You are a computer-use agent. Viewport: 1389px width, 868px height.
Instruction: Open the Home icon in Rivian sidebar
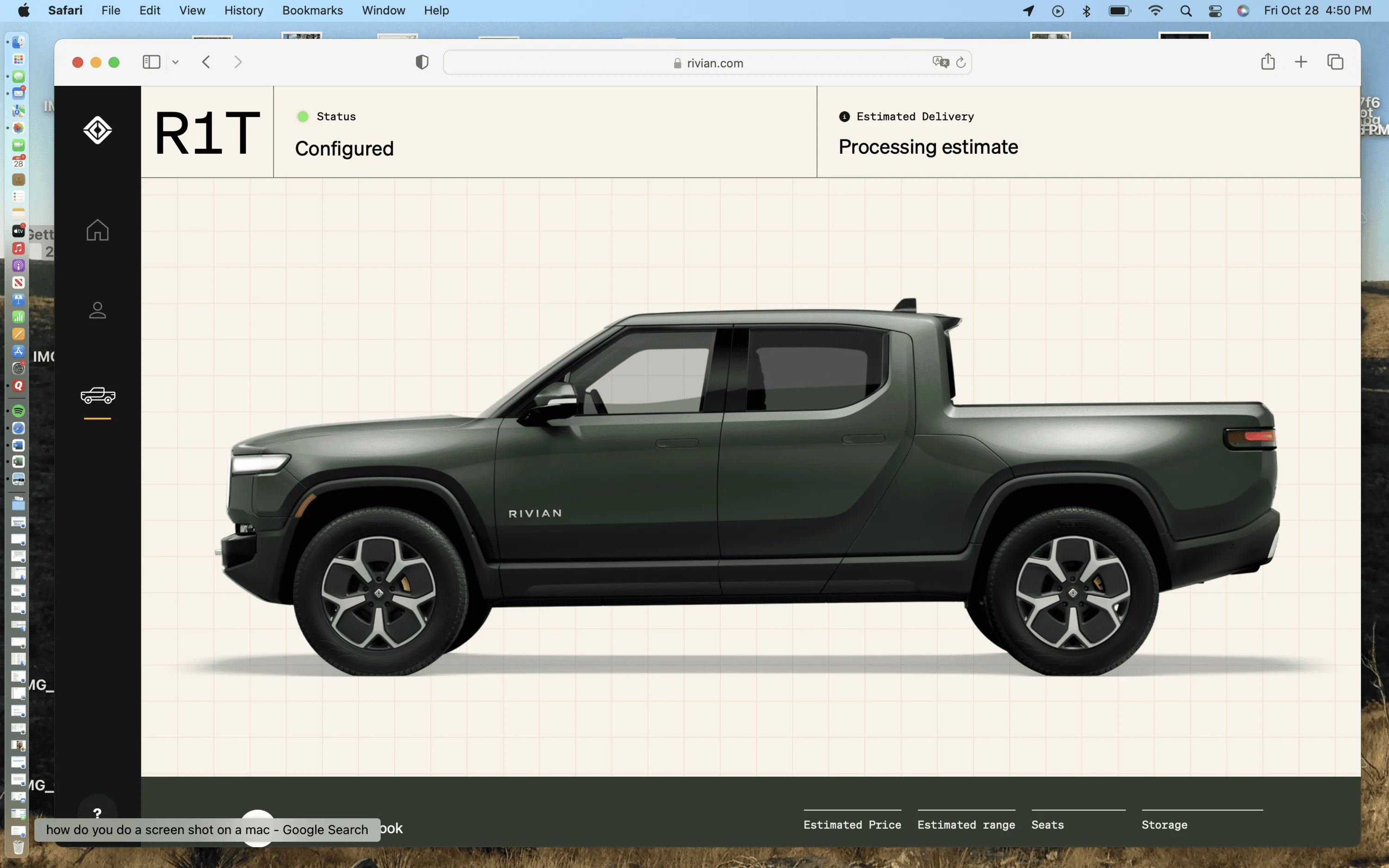click(x=98, y=230)
